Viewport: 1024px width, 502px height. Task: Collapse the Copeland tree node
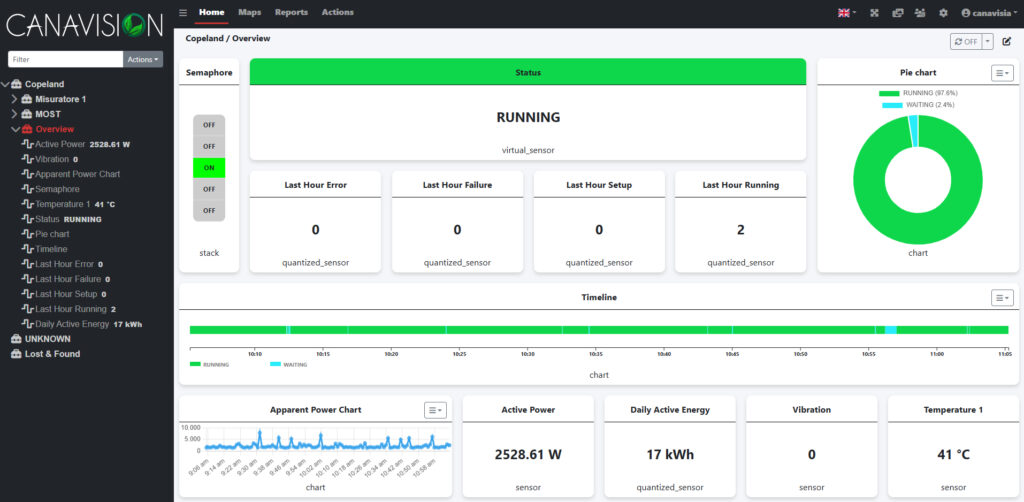5,84
